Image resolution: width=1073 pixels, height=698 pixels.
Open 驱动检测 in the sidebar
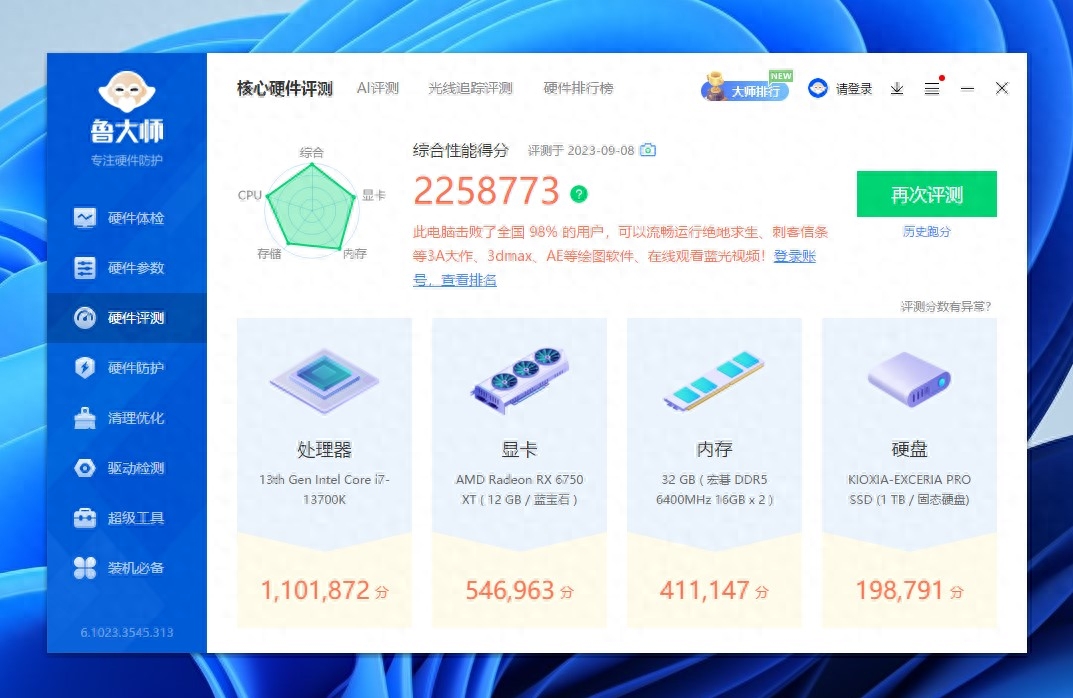[x=127, y=468]
